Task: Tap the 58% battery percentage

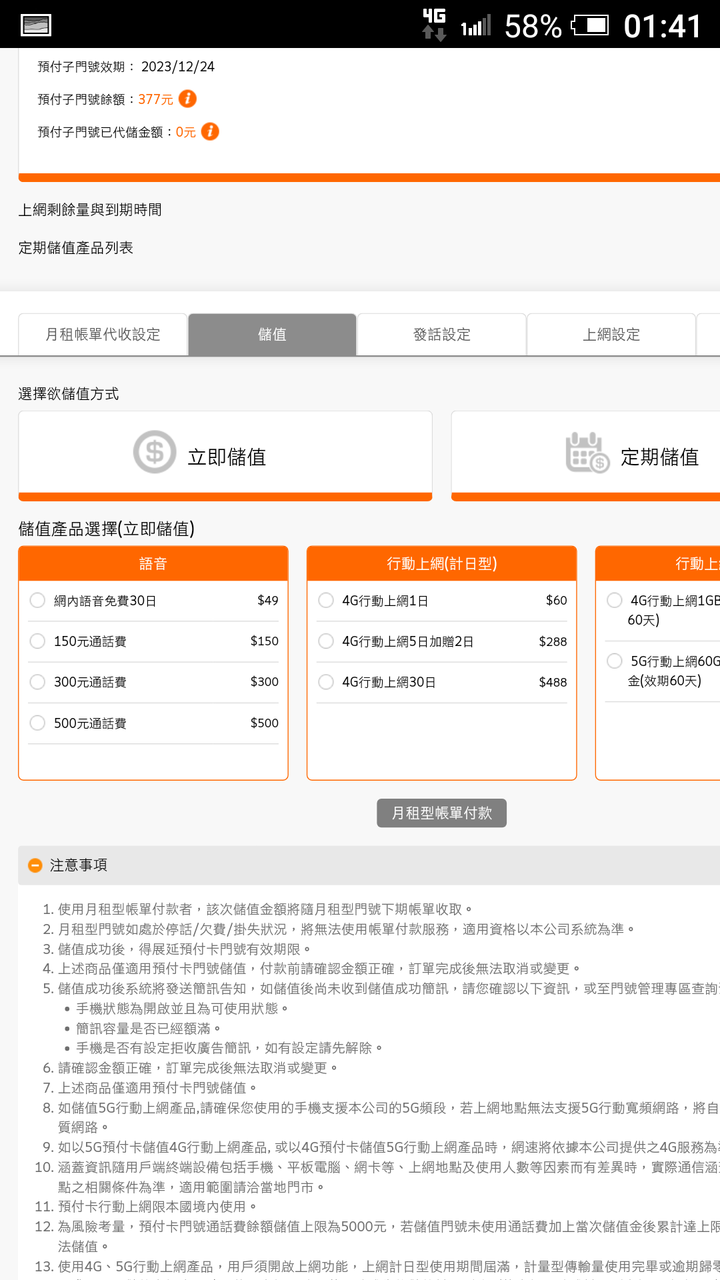Action: (533, 26)
